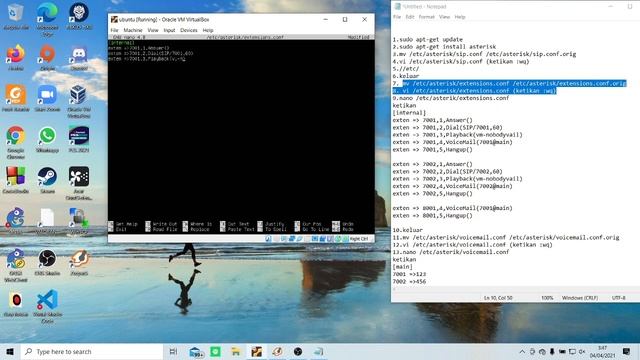640x360 pixels.
Task: Open the Machine menu in VirtualBox
Action: (133, 30)
